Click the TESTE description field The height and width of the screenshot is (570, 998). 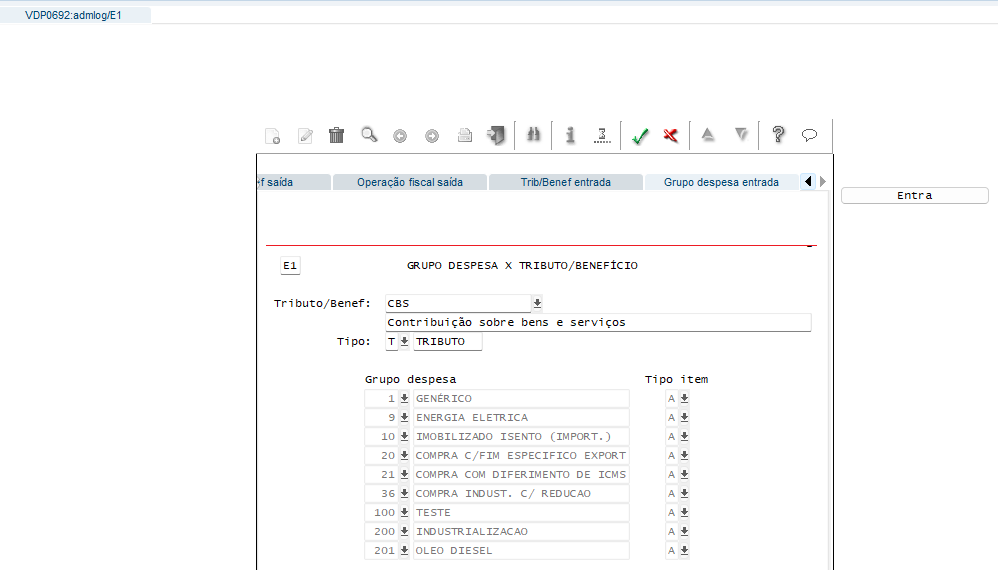click(x=521, y=512)
